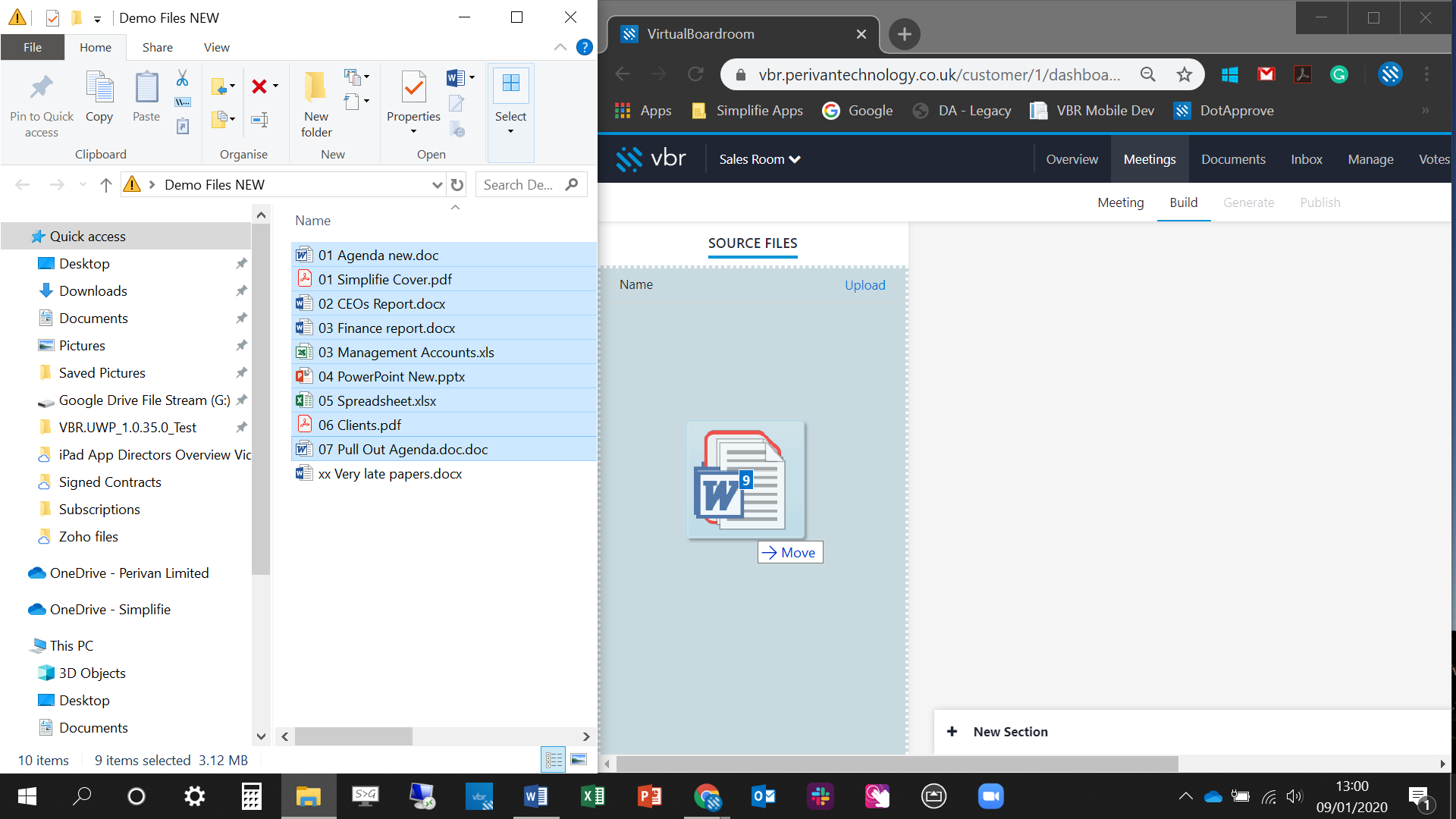Image resolution: width=1456 pixels, height=819 pixels.
Task: Click the vbr logo
Action: (651, 158)
